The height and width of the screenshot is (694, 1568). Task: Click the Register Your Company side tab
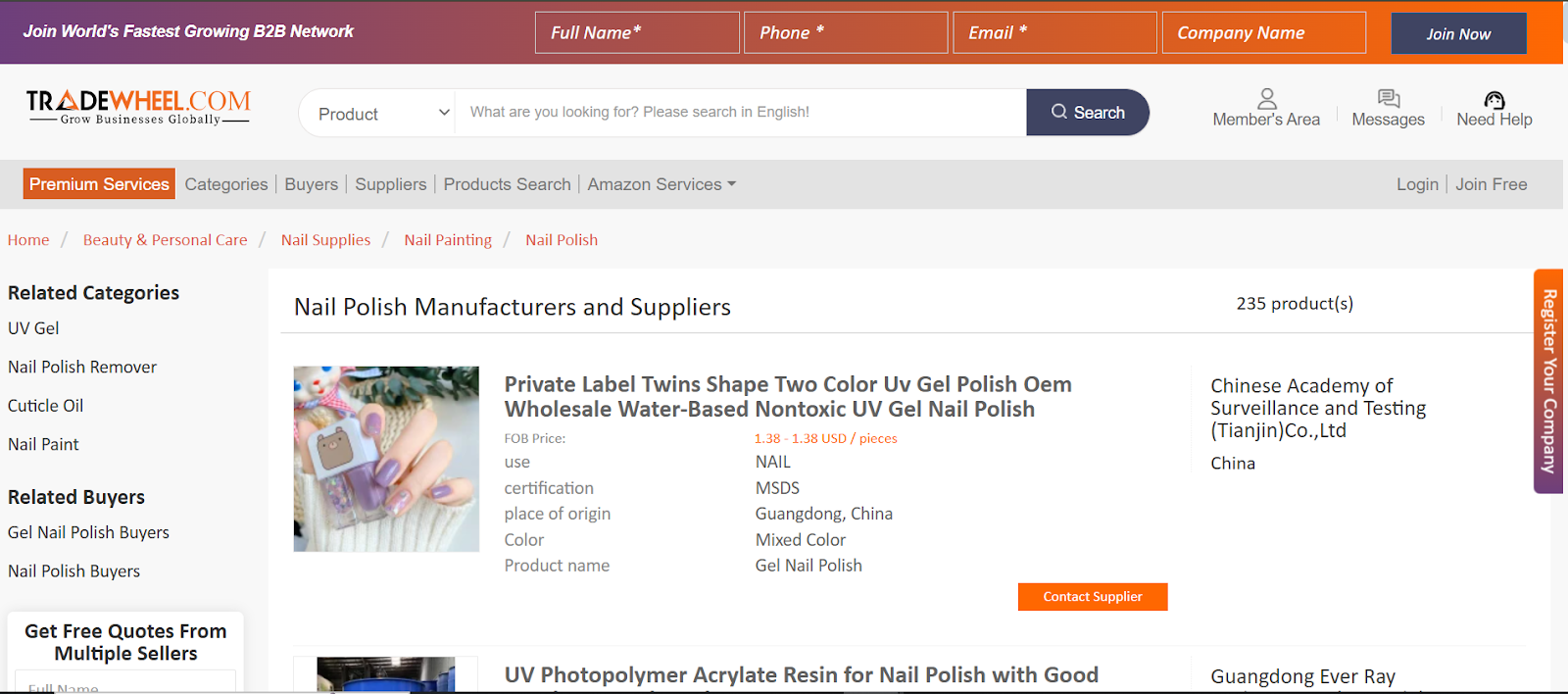point(1548,381)
